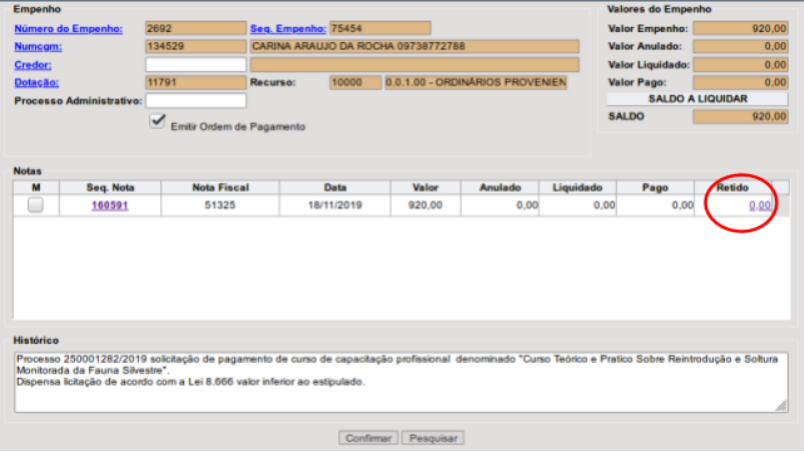Click the Seq. Empenho link
This screenshot has height=457, width=804.
tap(288, 29)
